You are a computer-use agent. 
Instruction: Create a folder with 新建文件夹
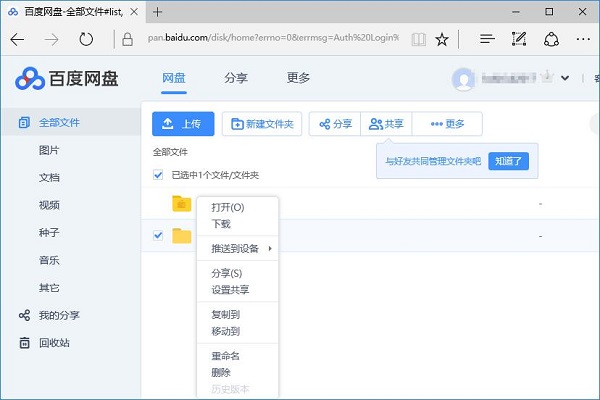pyautogui.click(x=261, y=124)
